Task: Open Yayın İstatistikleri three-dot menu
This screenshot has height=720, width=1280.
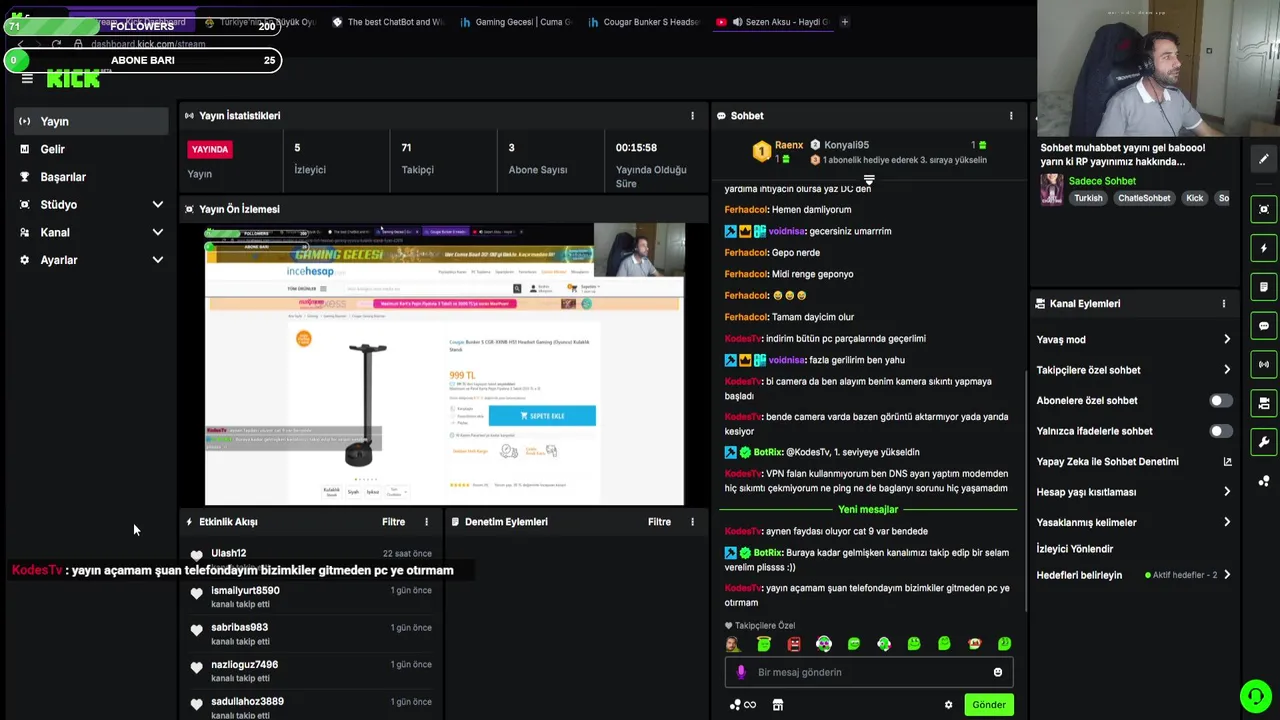Action: click(692, 116)
